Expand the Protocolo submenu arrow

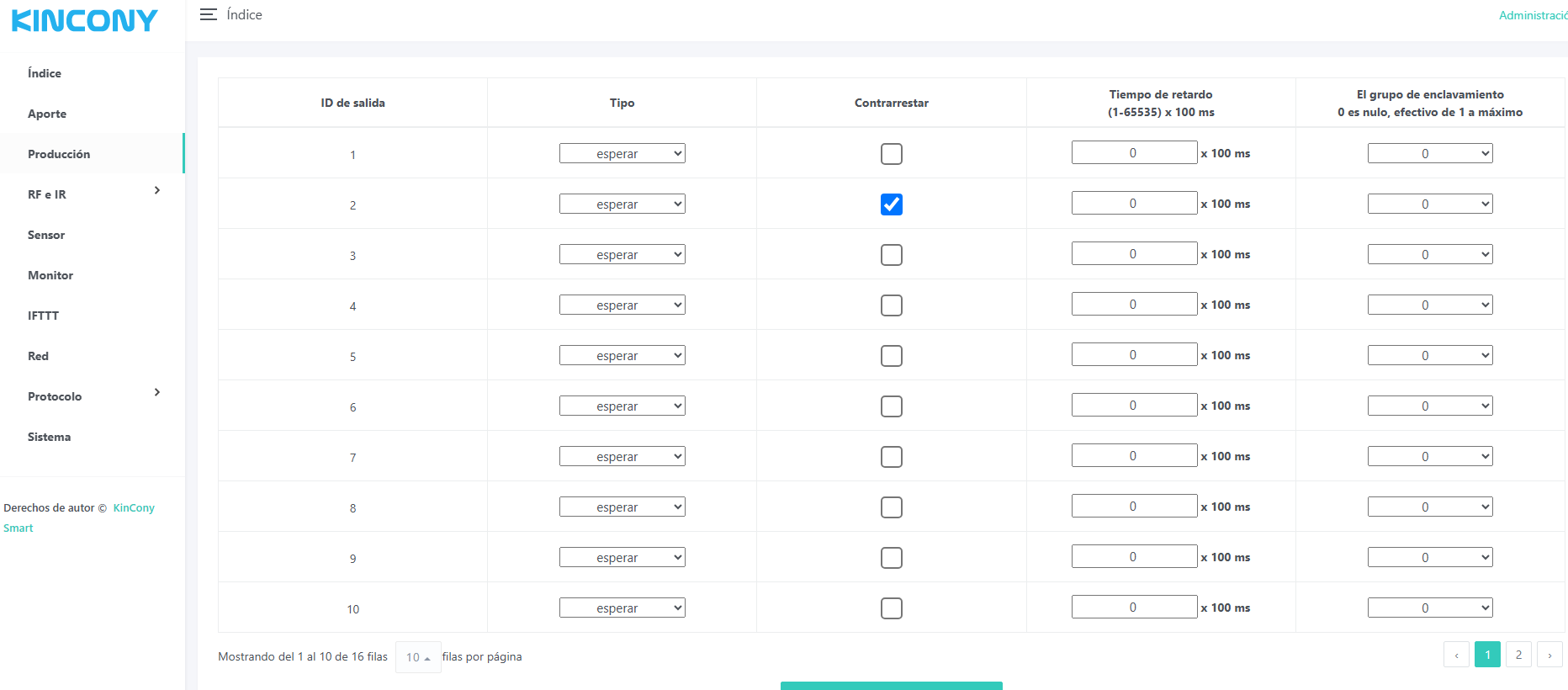(x=157, y=393)
